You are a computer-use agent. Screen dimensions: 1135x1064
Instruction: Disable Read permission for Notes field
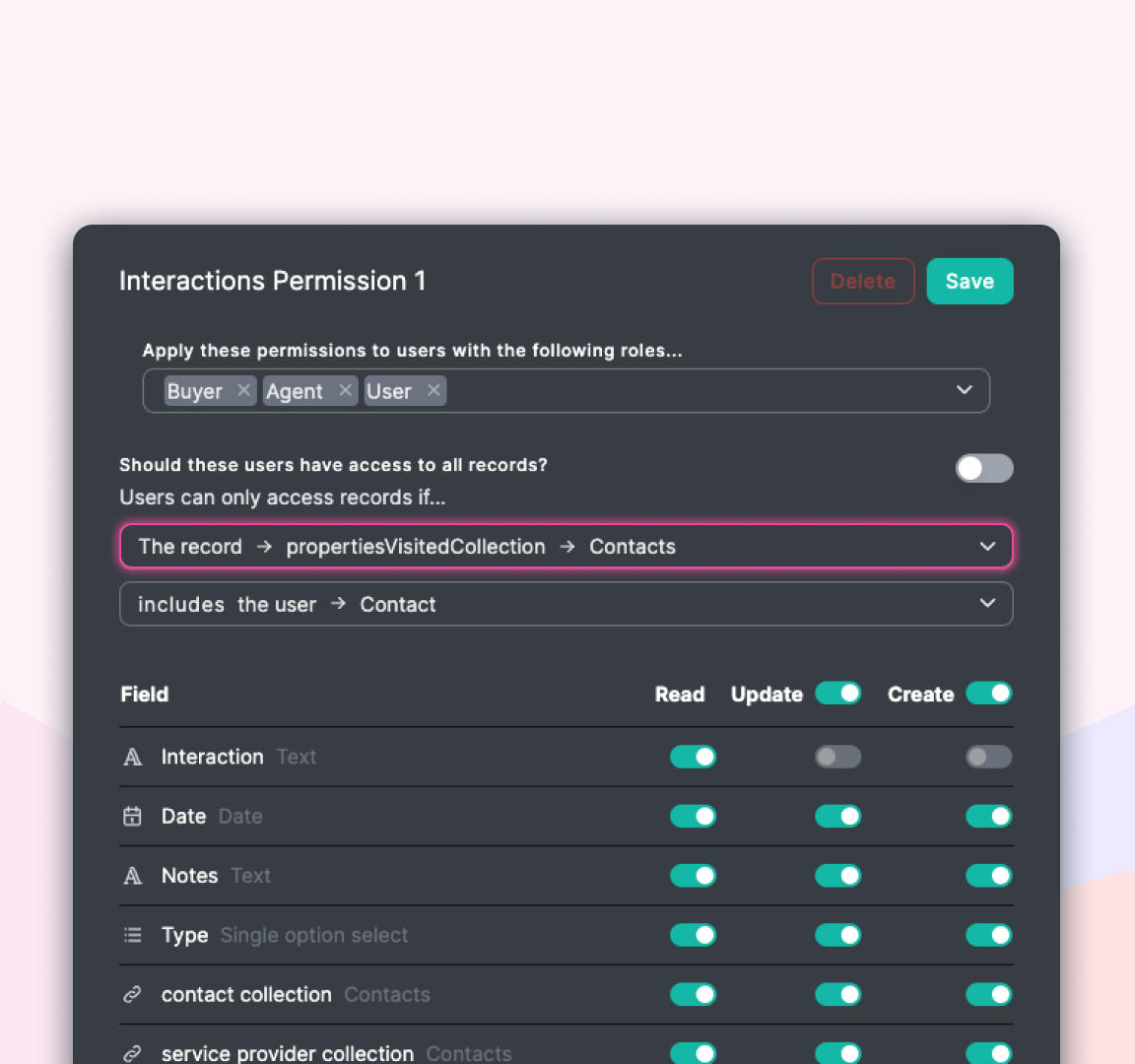(x=693, y=876)
